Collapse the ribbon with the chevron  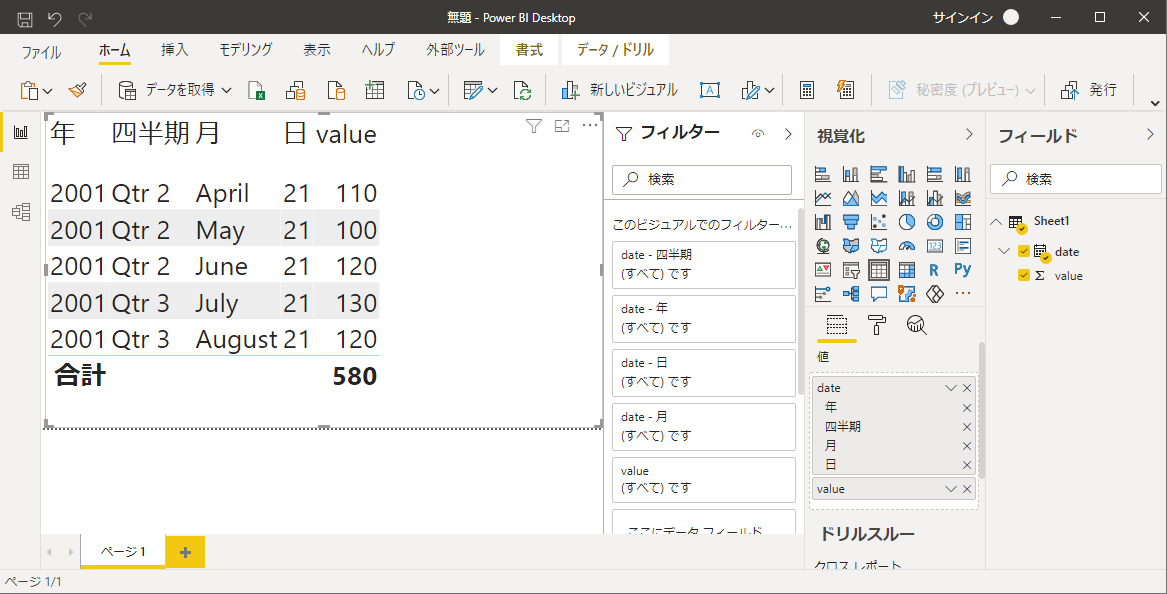click(x=1155, y=103)
